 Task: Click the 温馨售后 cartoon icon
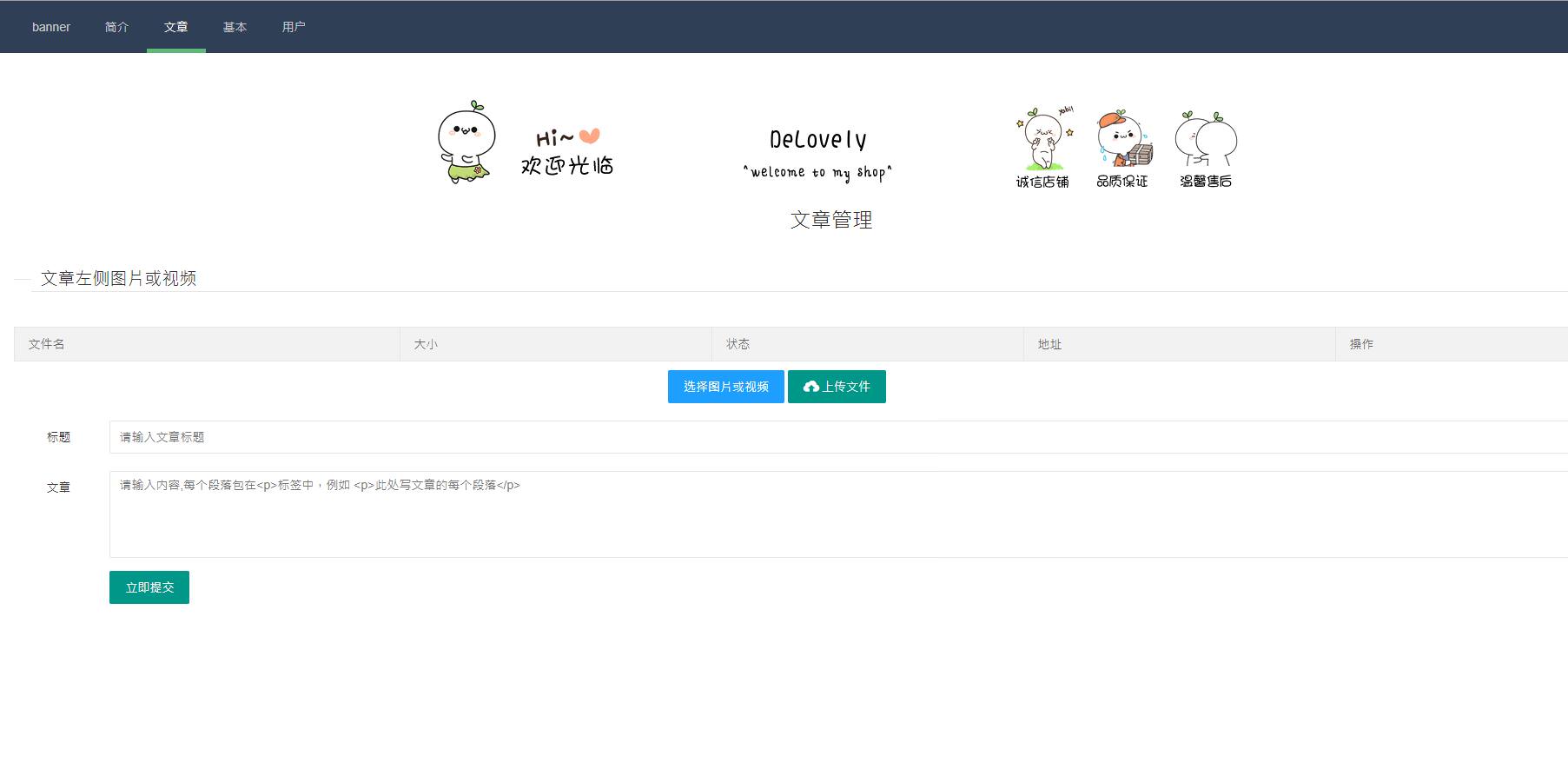pos(1206,149)
